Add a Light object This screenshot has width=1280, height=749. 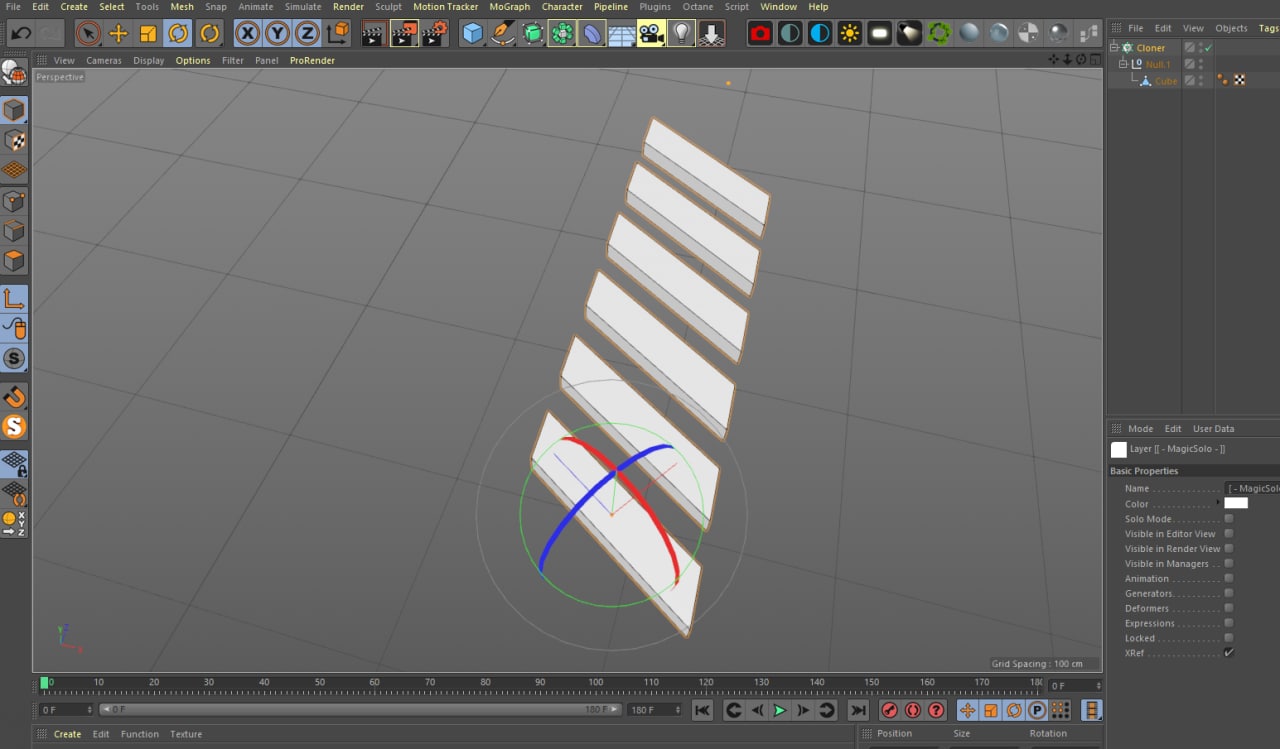tap(681, 33)
